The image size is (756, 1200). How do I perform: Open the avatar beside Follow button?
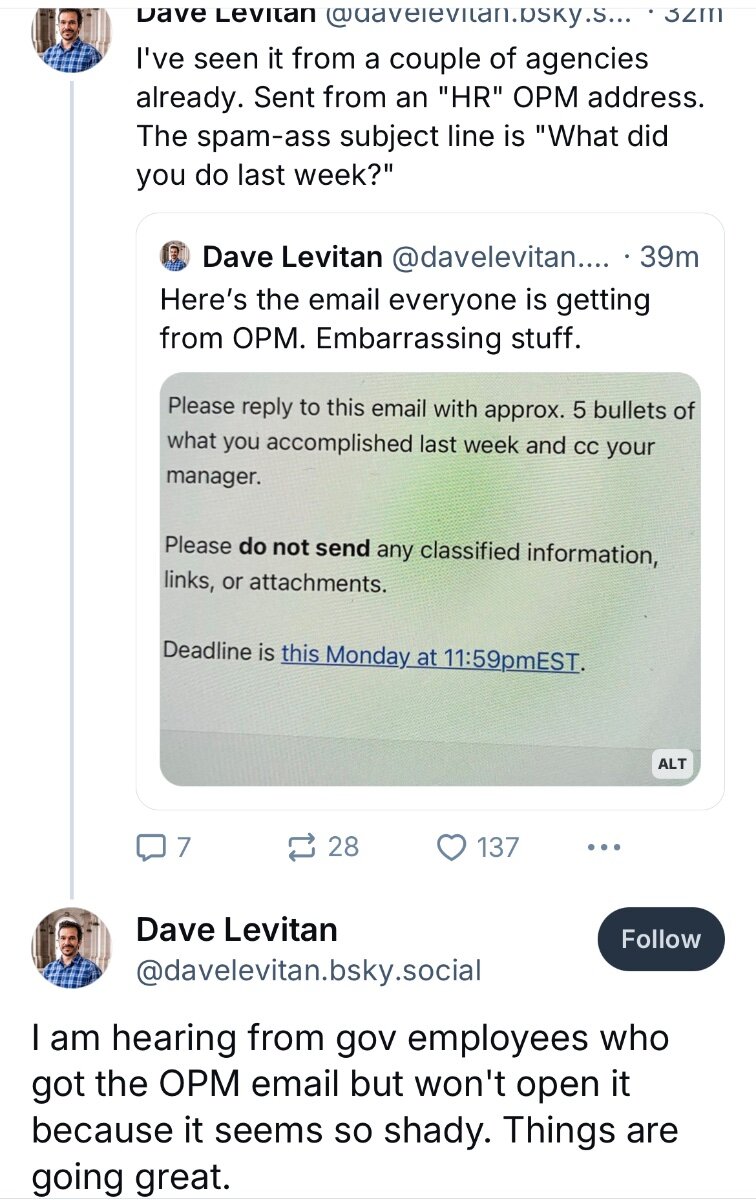71,947
